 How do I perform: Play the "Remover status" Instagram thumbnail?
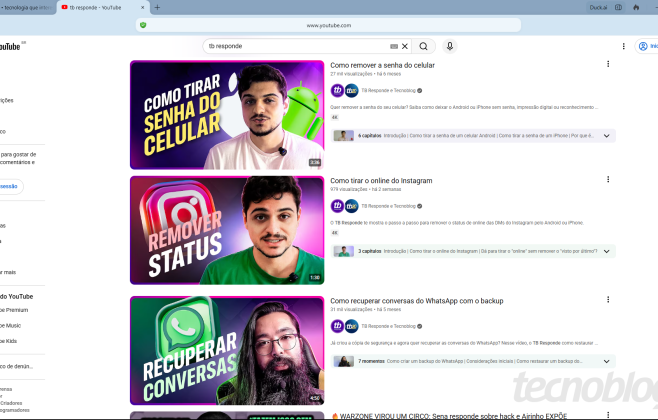pyautogui.click(x=227, y=230)
